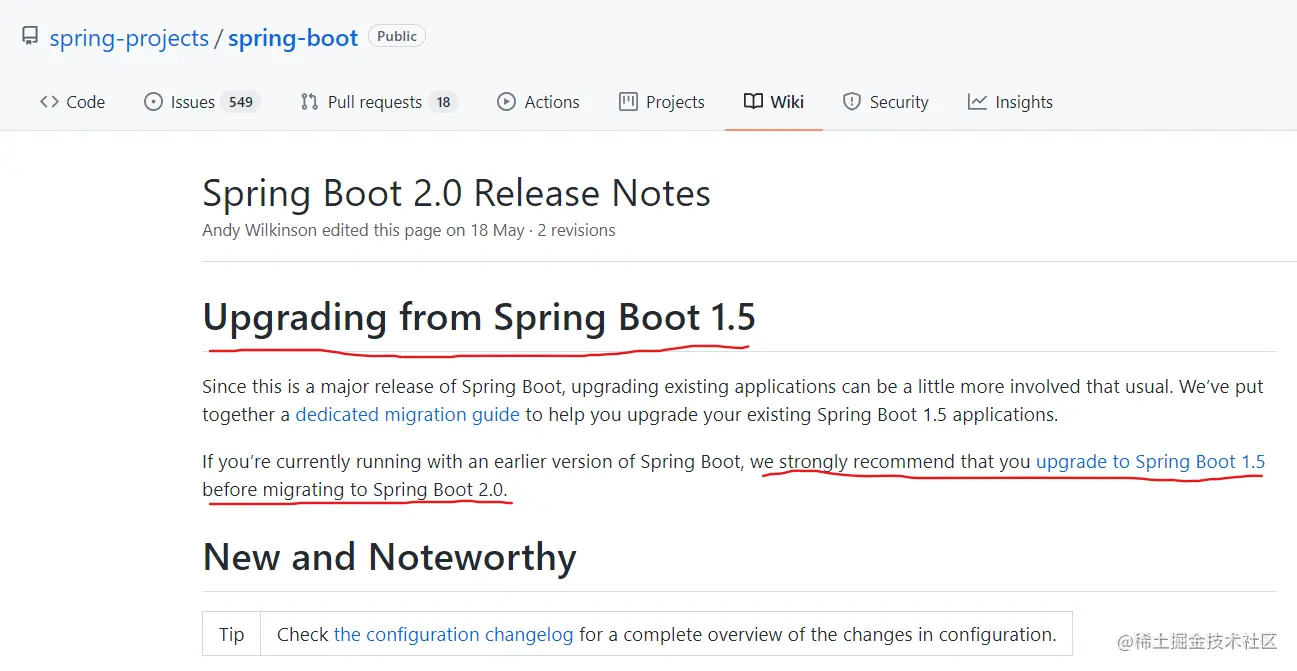The image size is (1297, 671).
Task: Go to the spring-projects organization link
Action: [x=129, y=39]
